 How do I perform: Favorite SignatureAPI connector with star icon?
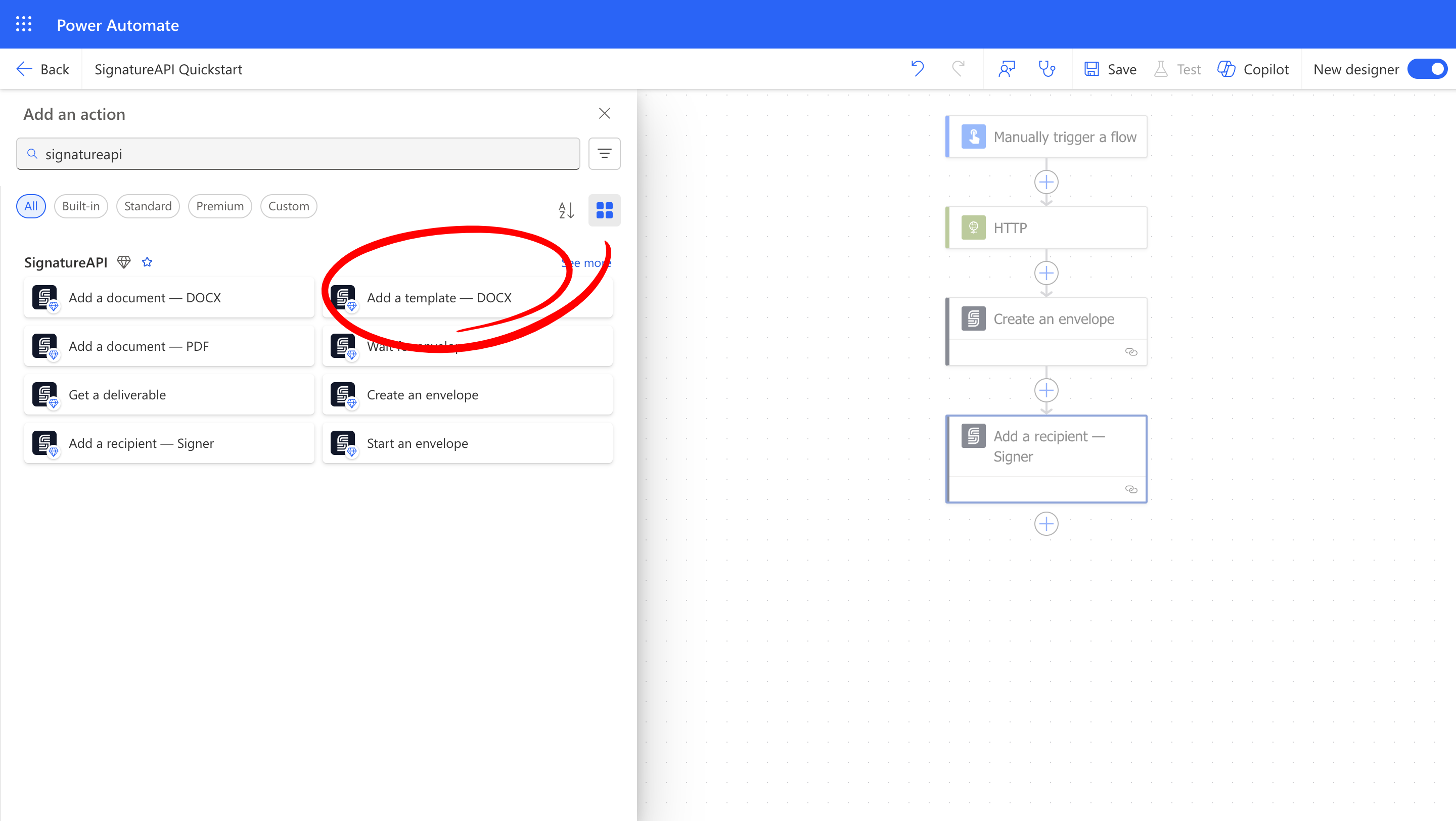pos(147,262)
